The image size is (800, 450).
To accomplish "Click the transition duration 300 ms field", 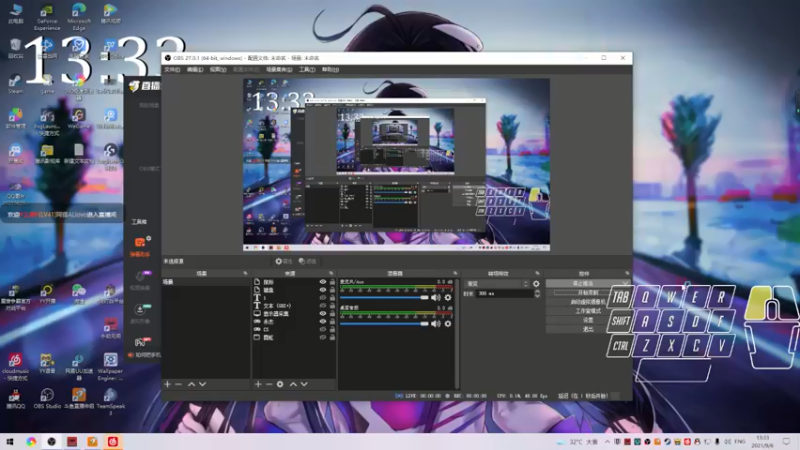I will click(x=505, y=293).
